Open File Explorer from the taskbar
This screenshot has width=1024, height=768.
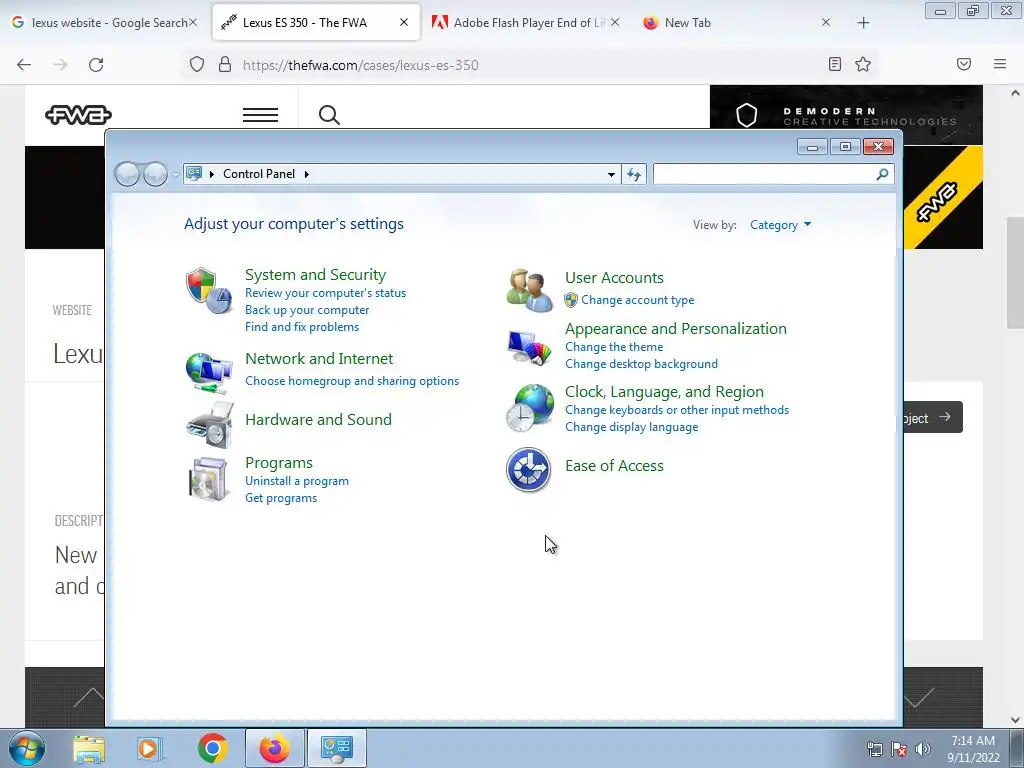click(x=89, y=748)
